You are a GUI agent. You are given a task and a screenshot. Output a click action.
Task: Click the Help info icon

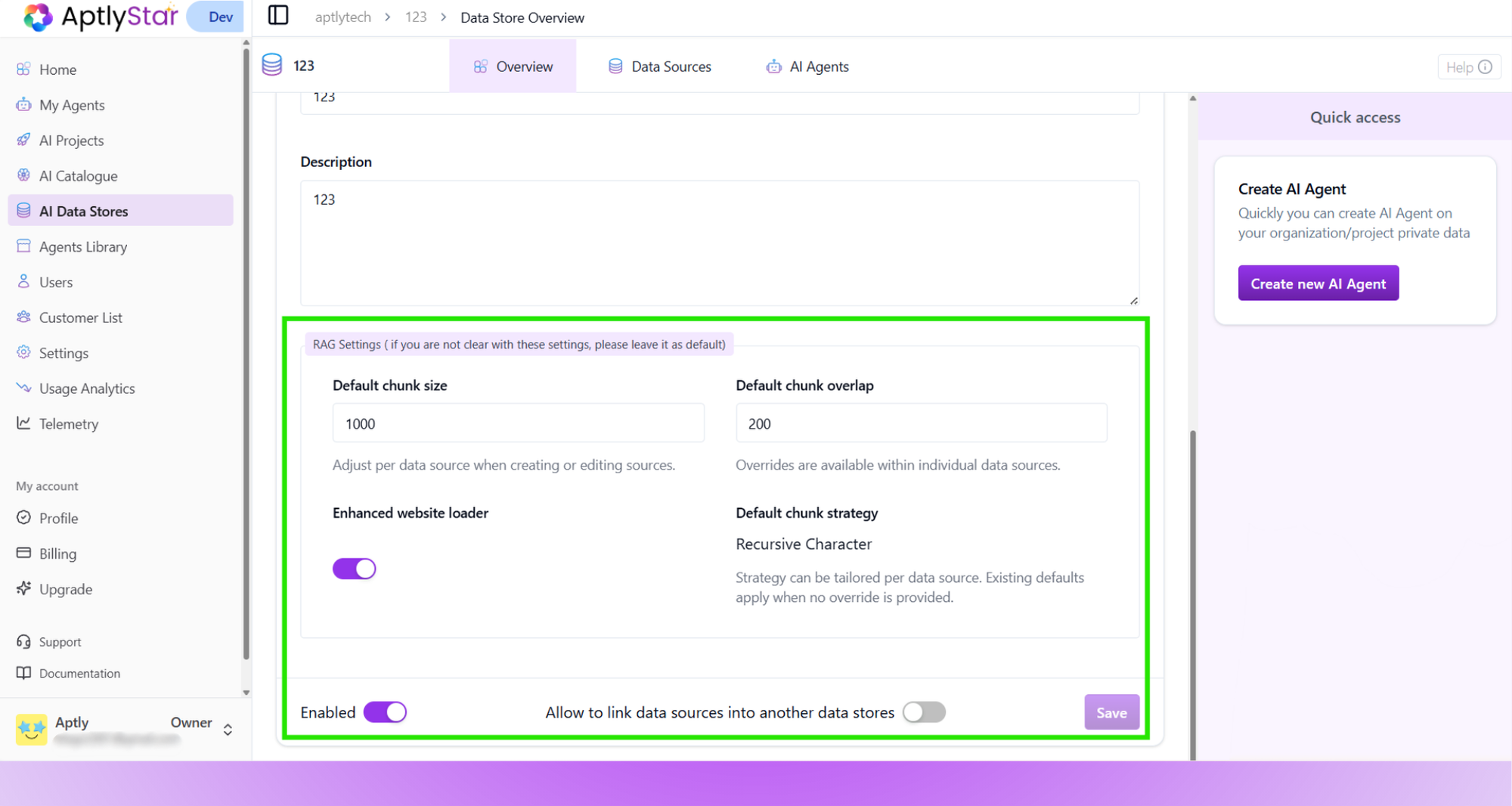click(1485, 67)
